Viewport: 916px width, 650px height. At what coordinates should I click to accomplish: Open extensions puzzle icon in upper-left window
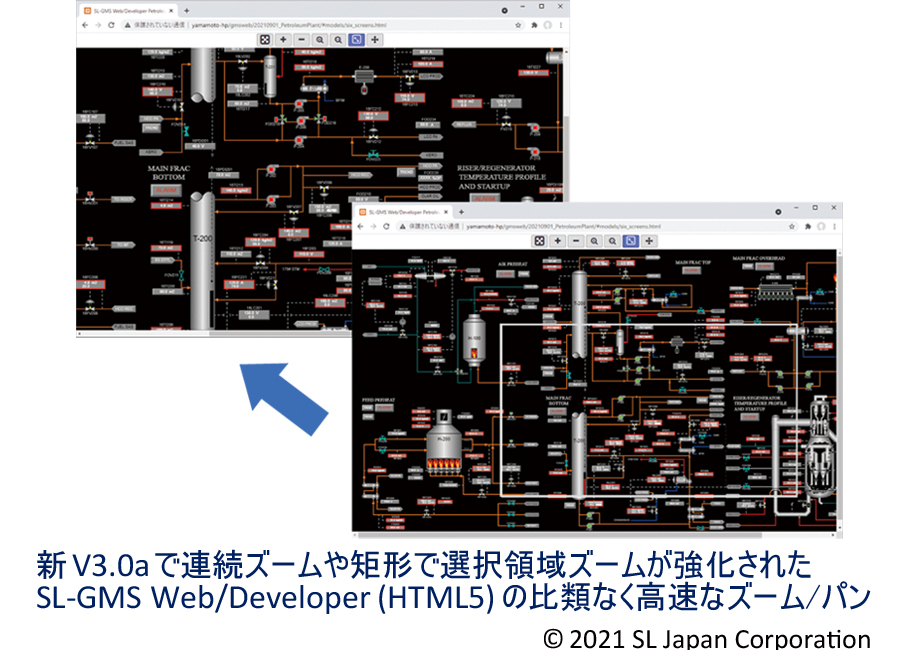534,25
